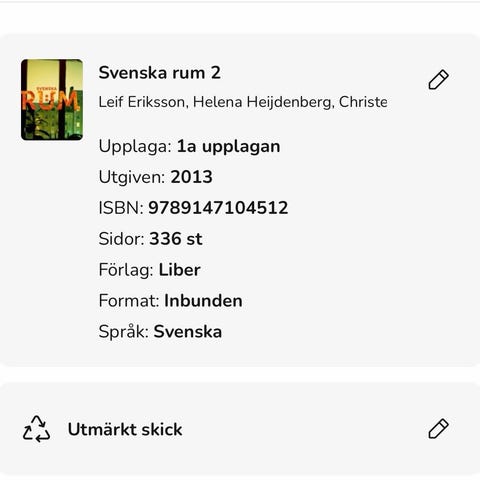This screenshot has width=480, height=480.
Task: Click author name Leif Eriksson
Action: click(144, 102)
